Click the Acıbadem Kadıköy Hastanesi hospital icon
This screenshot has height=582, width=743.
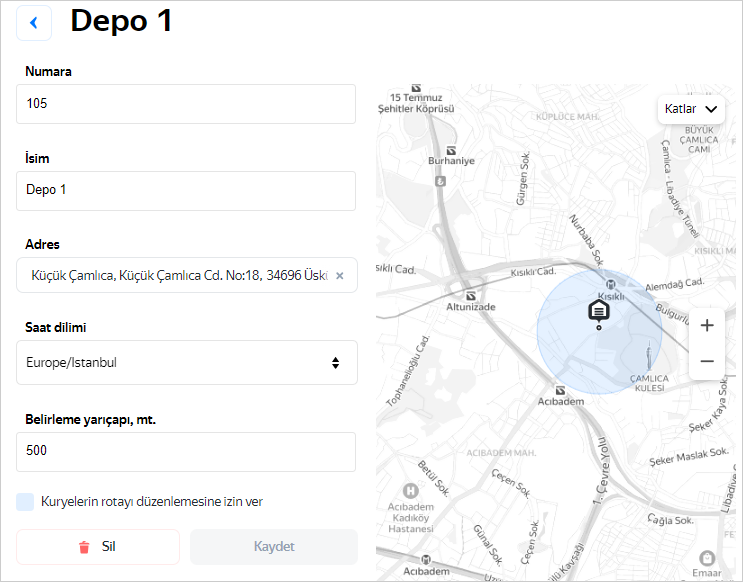tap(410, 491)
